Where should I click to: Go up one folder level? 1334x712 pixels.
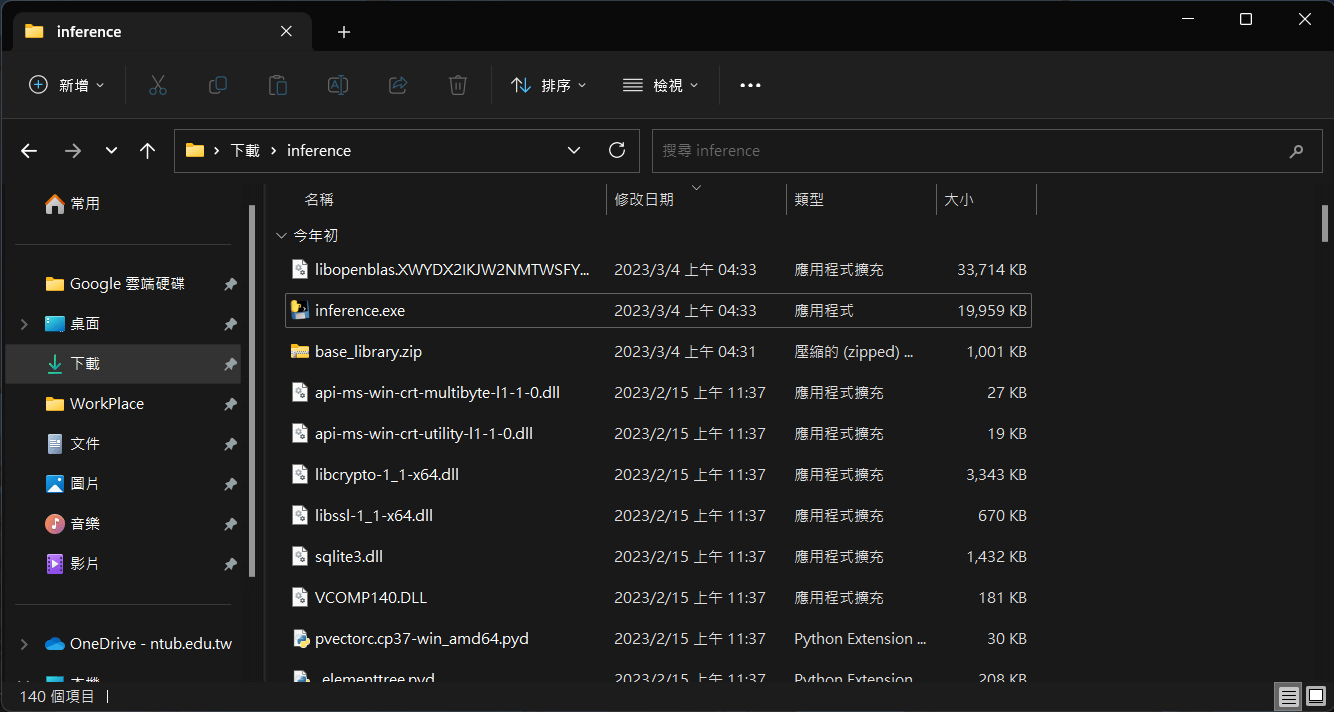[148, 151]
